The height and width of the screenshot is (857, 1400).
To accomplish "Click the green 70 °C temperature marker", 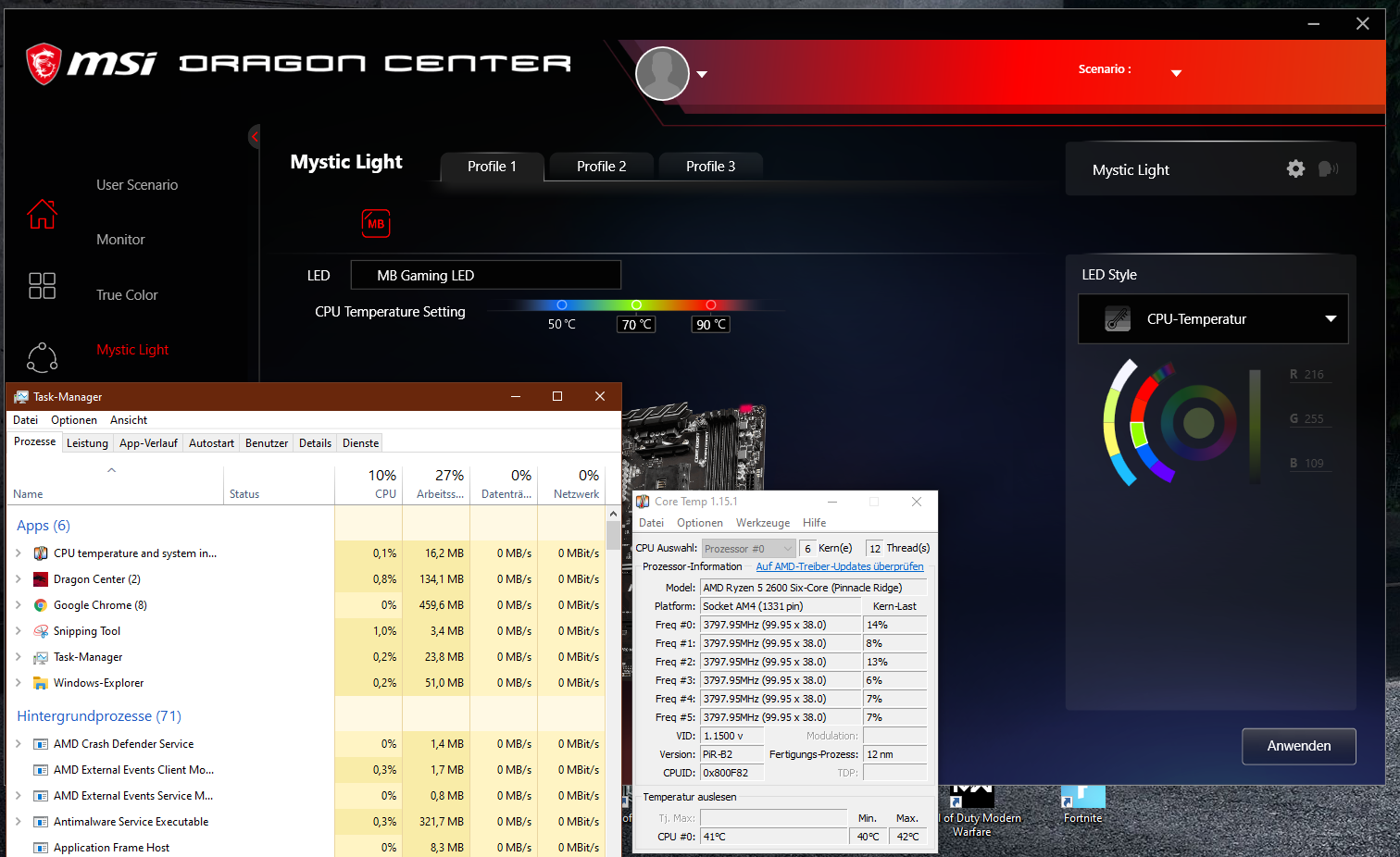I will point(636,304).
